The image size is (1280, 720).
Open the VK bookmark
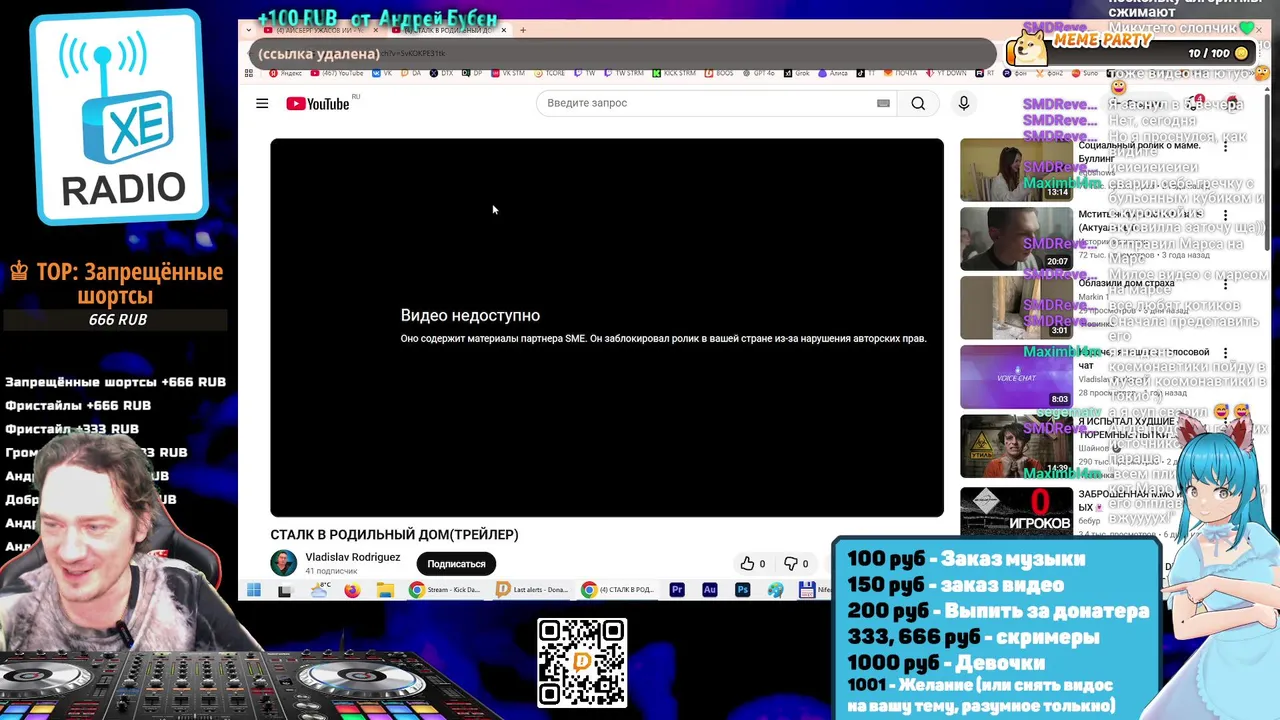[382, 73]
